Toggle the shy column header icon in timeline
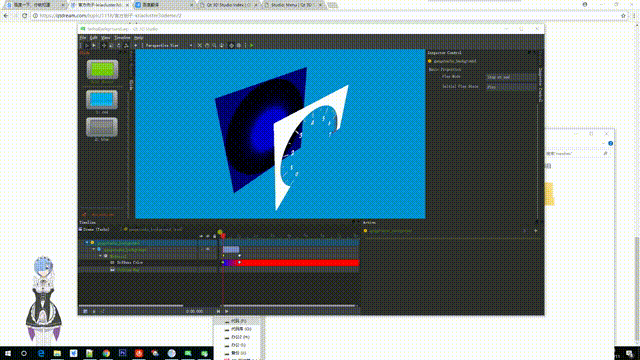This screenshot has width=640, height=360. click(x=202, y=236)
